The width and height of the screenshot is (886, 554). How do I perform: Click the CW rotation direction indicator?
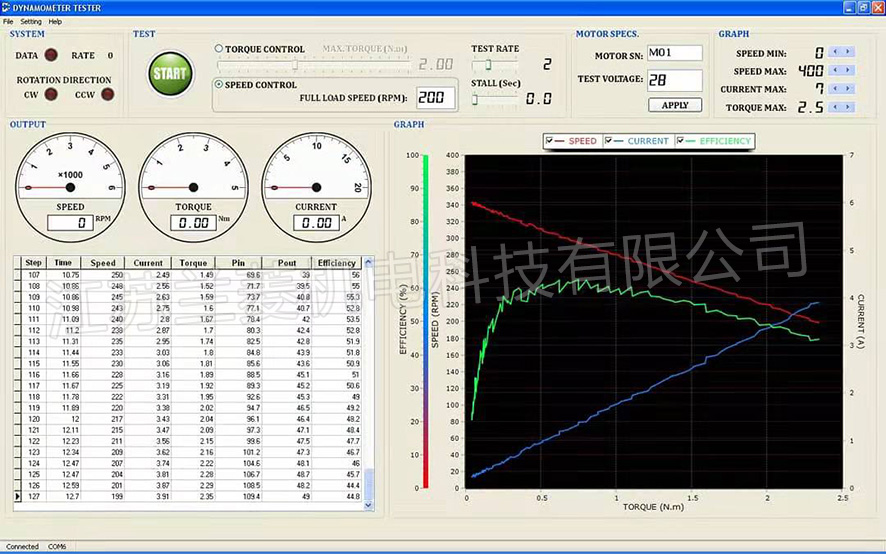click(50, 95)
